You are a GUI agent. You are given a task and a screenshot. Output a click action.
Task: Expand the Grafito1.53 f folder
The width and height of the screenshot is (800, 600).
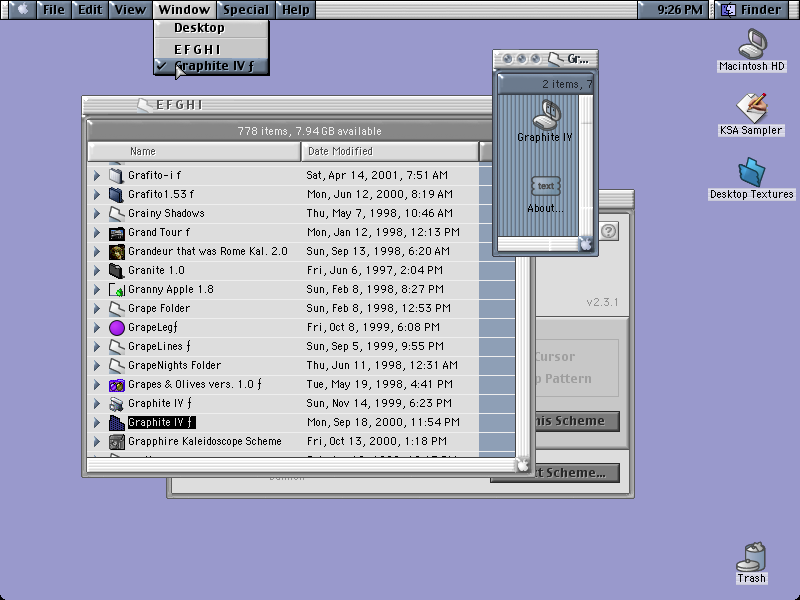coord(97,194)
